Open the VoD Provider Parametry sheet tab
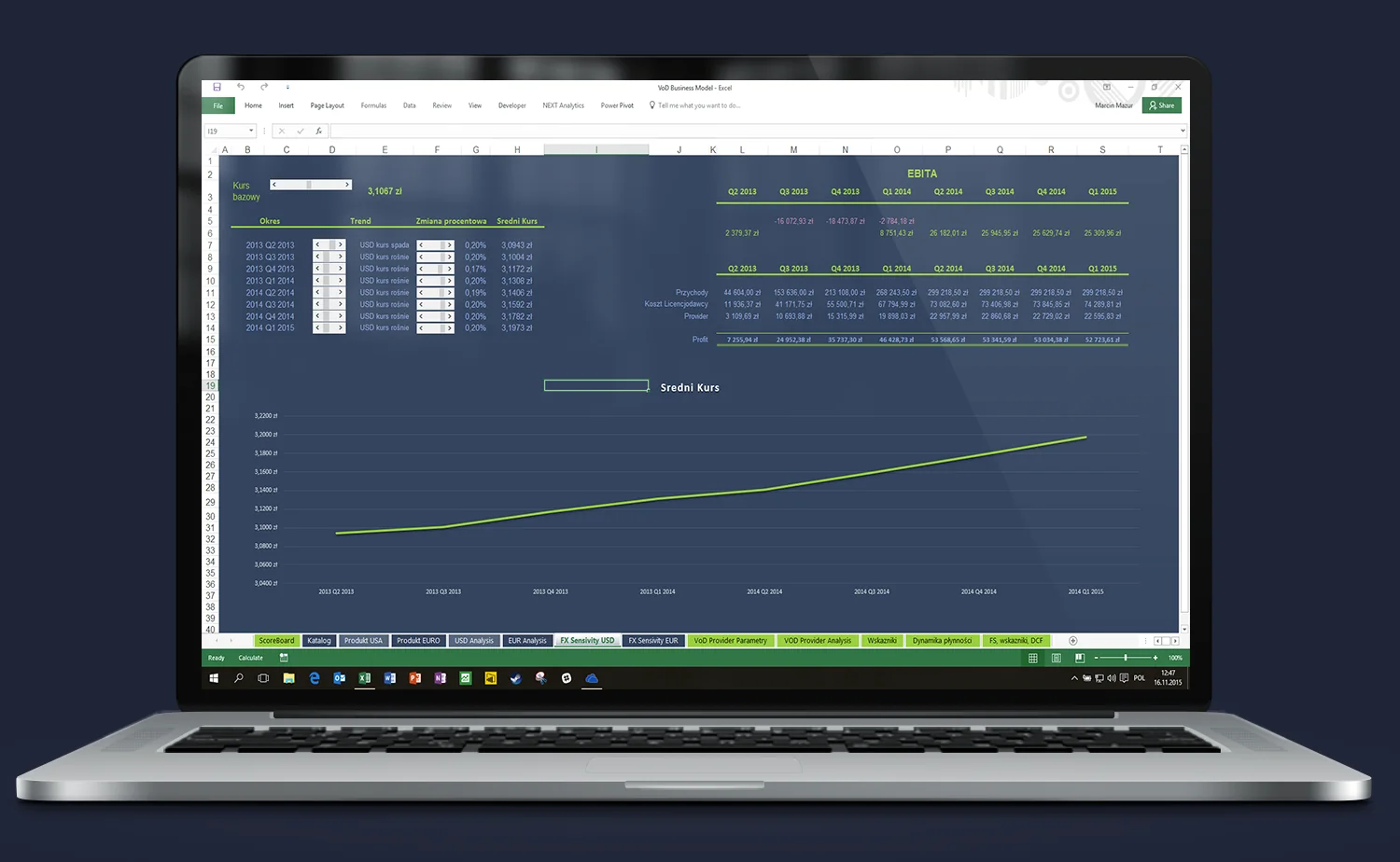Viewport: 1400px width, 862px height. tap(731, 641)
